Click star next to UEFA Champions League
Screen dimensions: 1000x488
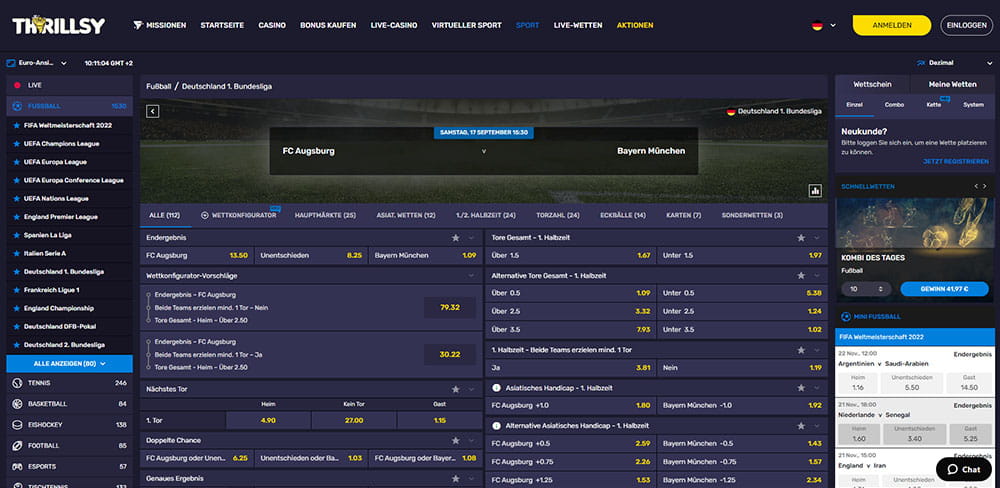point(17,144)
